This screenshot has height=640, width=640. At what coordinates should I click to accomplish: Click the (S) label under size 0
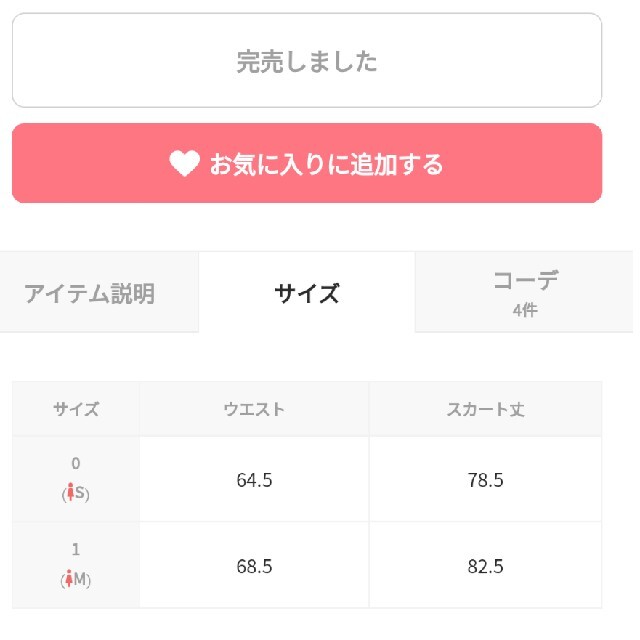[76, 493]
